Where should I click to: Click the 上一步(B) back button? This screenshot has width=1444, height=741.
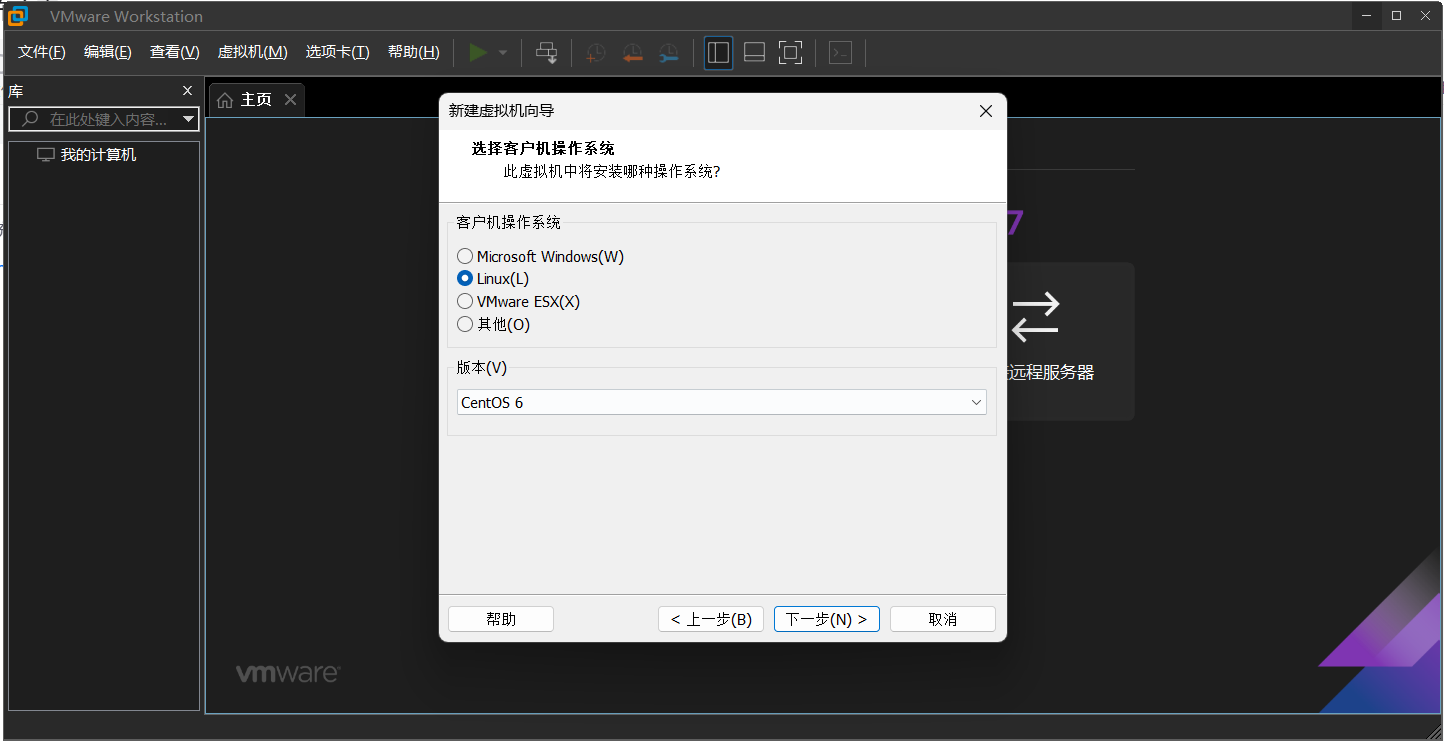(x=711, y=619)
